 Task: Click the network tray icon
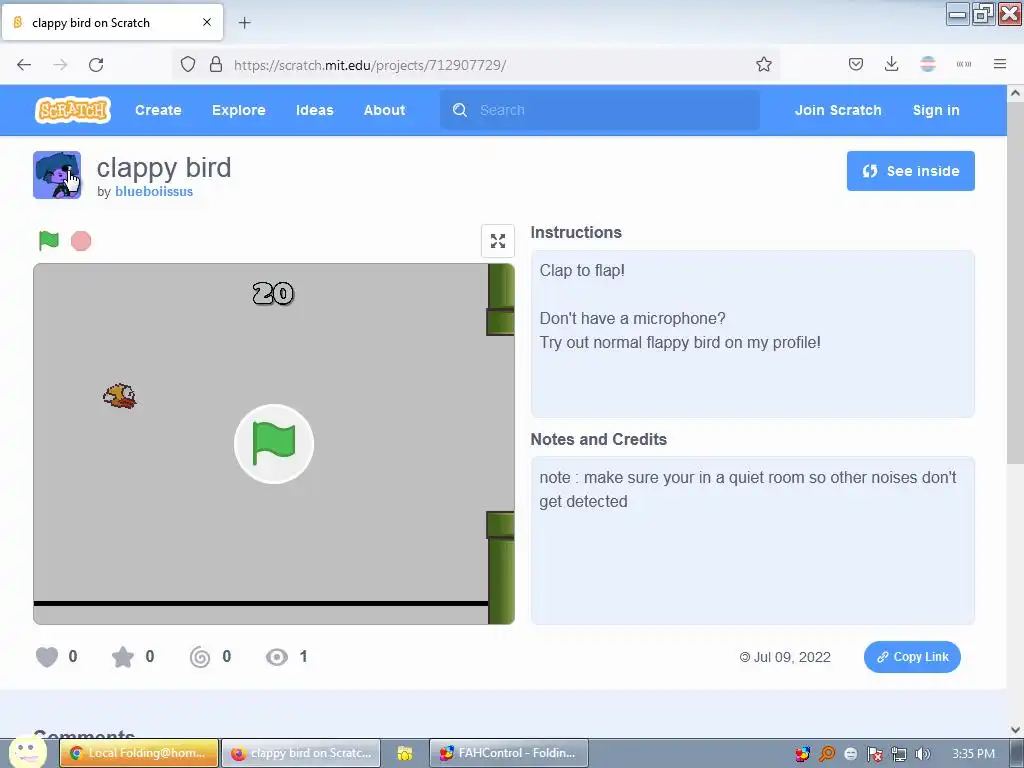click(x=899, y=754)
